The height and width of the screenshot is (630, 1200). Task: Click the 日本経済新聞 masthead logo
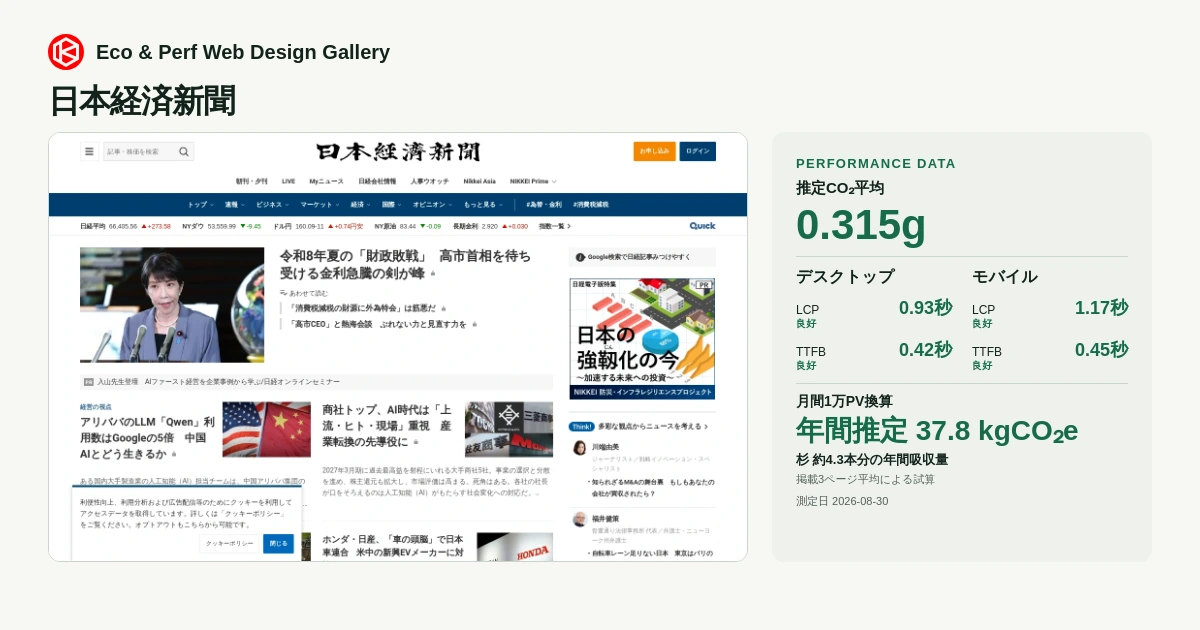click(398, 152)
